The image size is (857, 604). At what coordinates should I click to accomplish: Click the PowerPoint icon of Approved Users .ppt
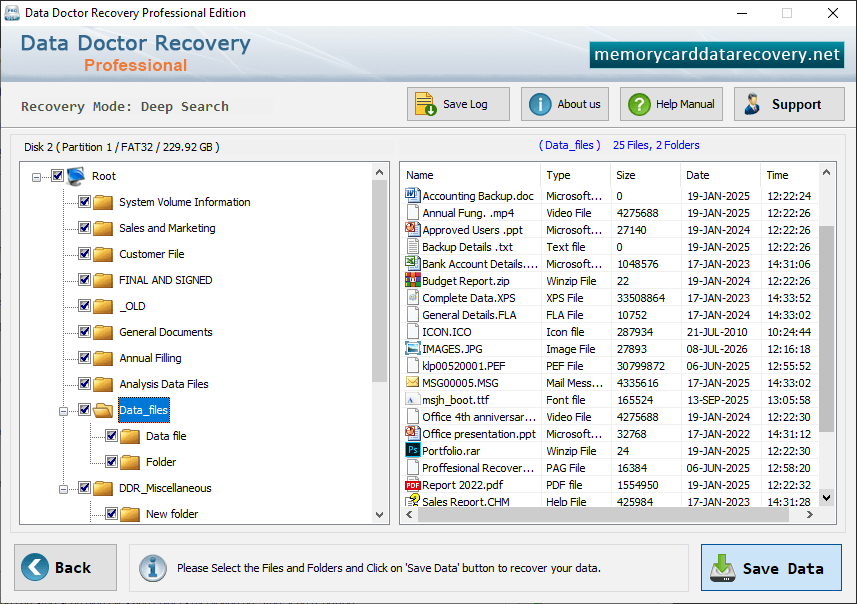(x=412, y=229)
